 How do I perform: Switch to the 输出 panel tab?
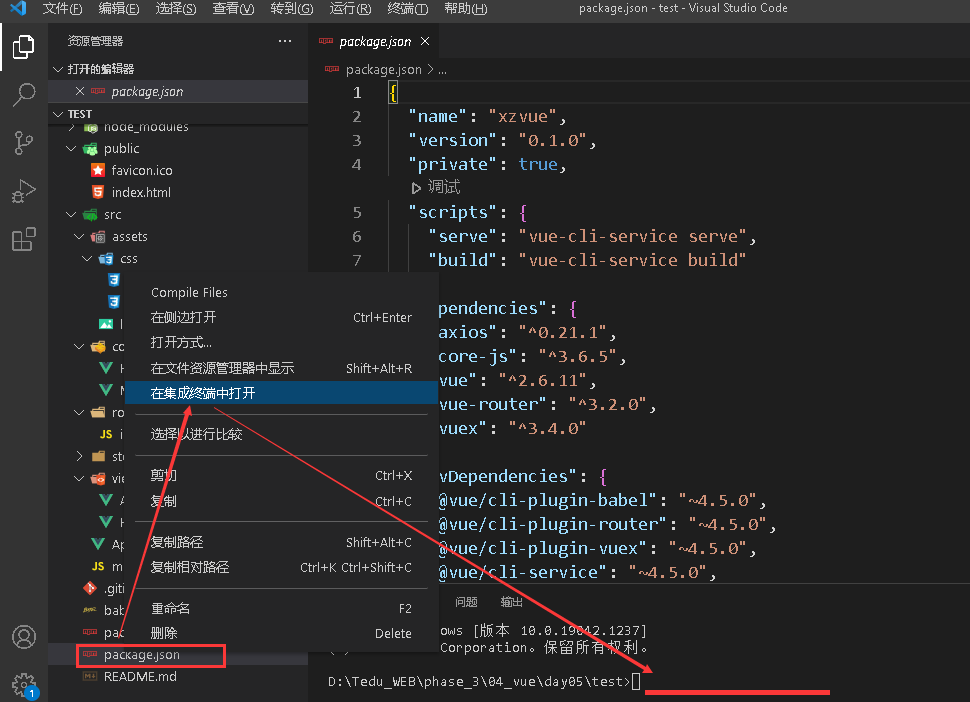[x=510, y=601]
